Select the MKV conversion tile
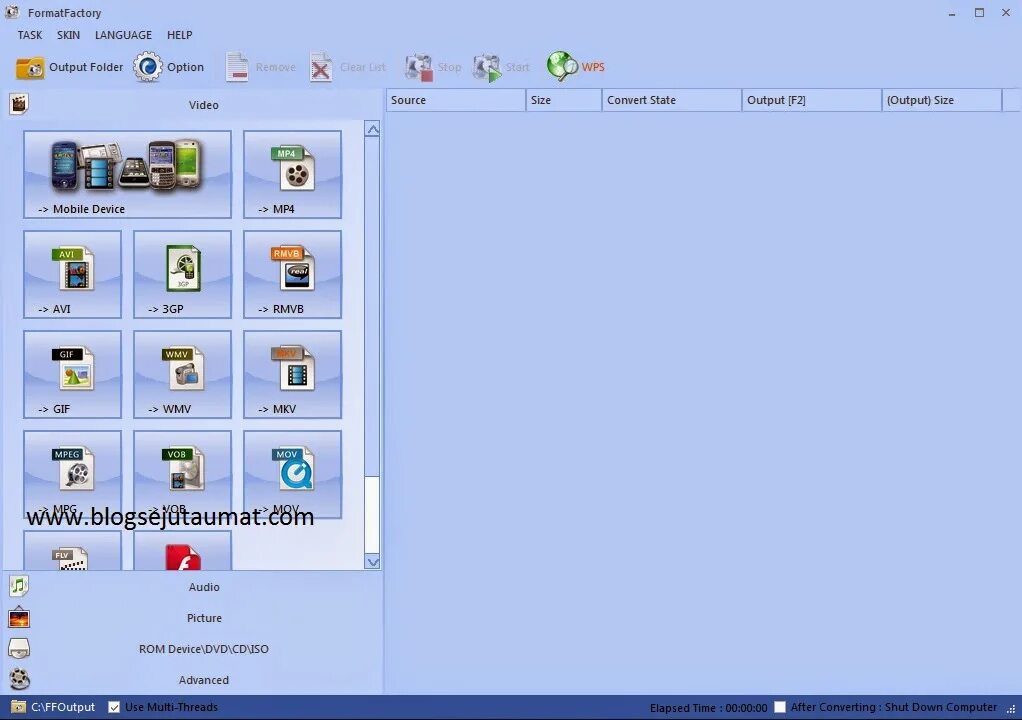Viewport: 1022px width, 720px height. (x=292, y=374)
